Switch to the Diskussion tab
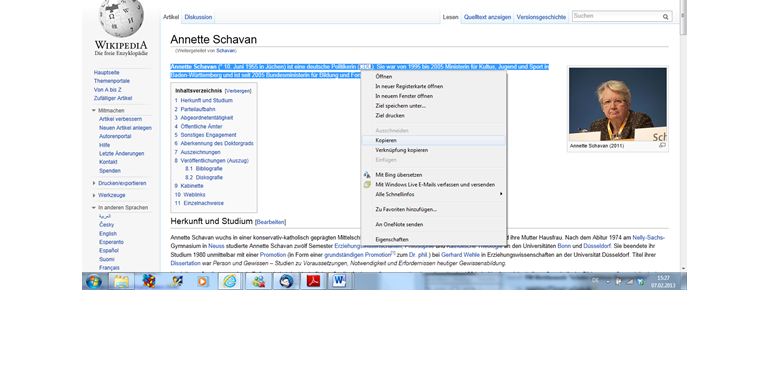This screenshot has width=768, height=387. pos(198,17)
